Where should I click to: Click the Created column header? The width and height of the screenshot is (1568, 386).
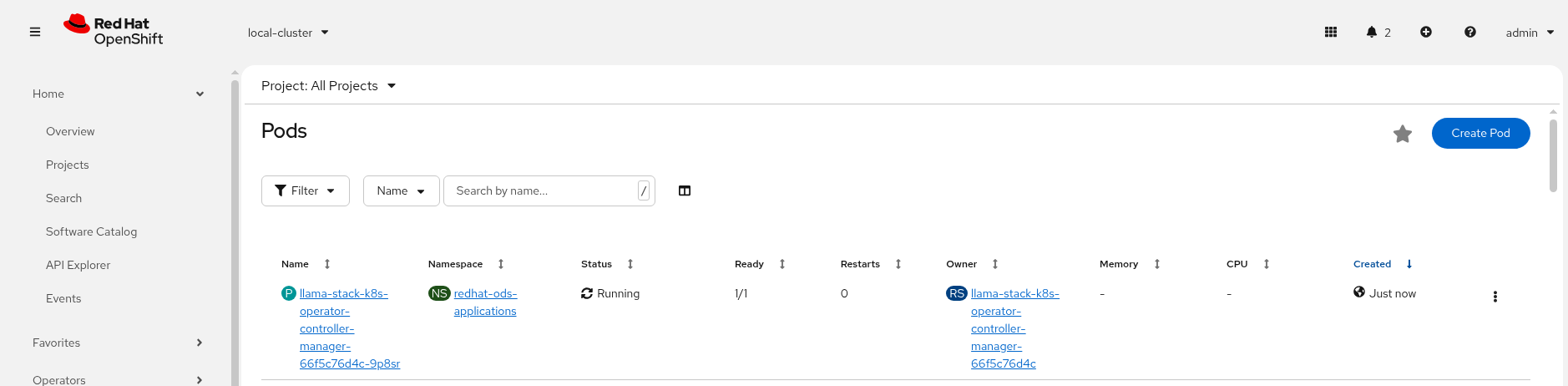(1373, 264)
